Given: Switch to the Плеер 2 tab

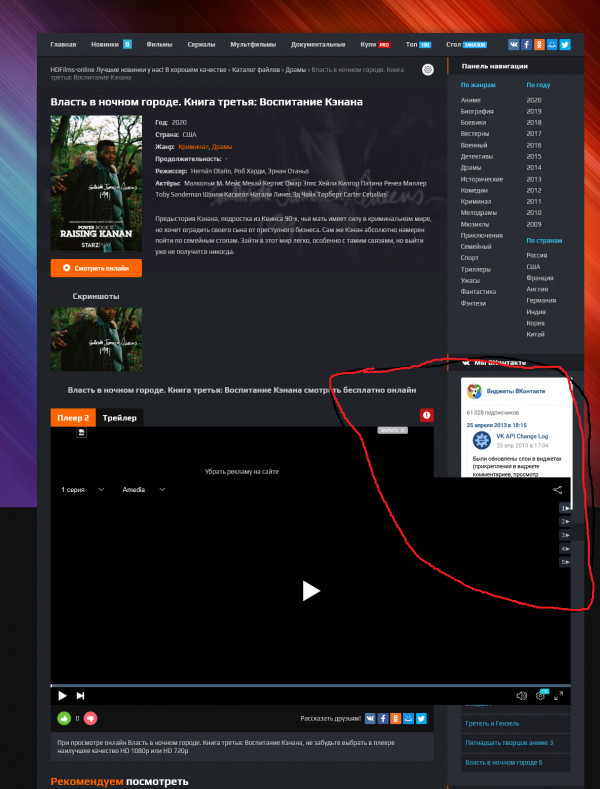Looking at the screenshot, I should (73, 418).
